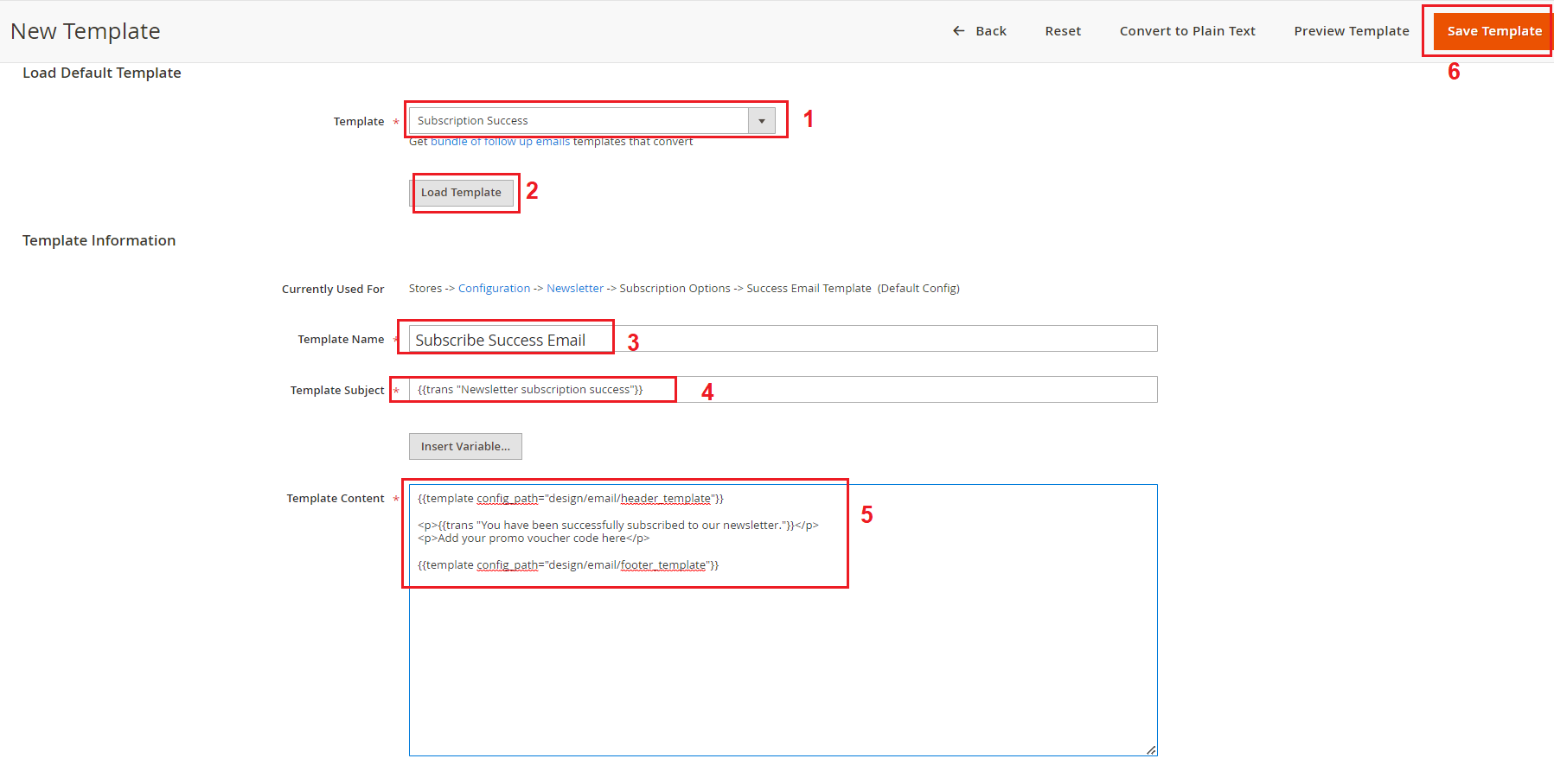
Task: Open the Newsletter link
Action: (x=575, y=289)
